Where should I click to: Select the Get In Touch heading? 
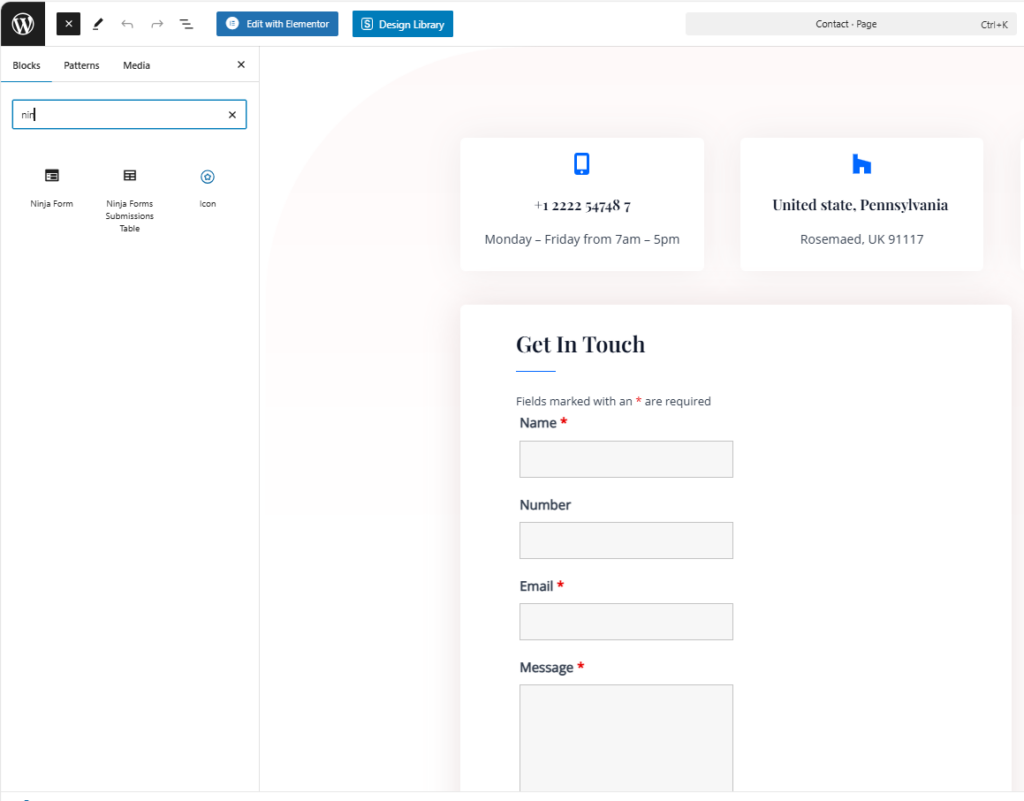coord(581,345)
